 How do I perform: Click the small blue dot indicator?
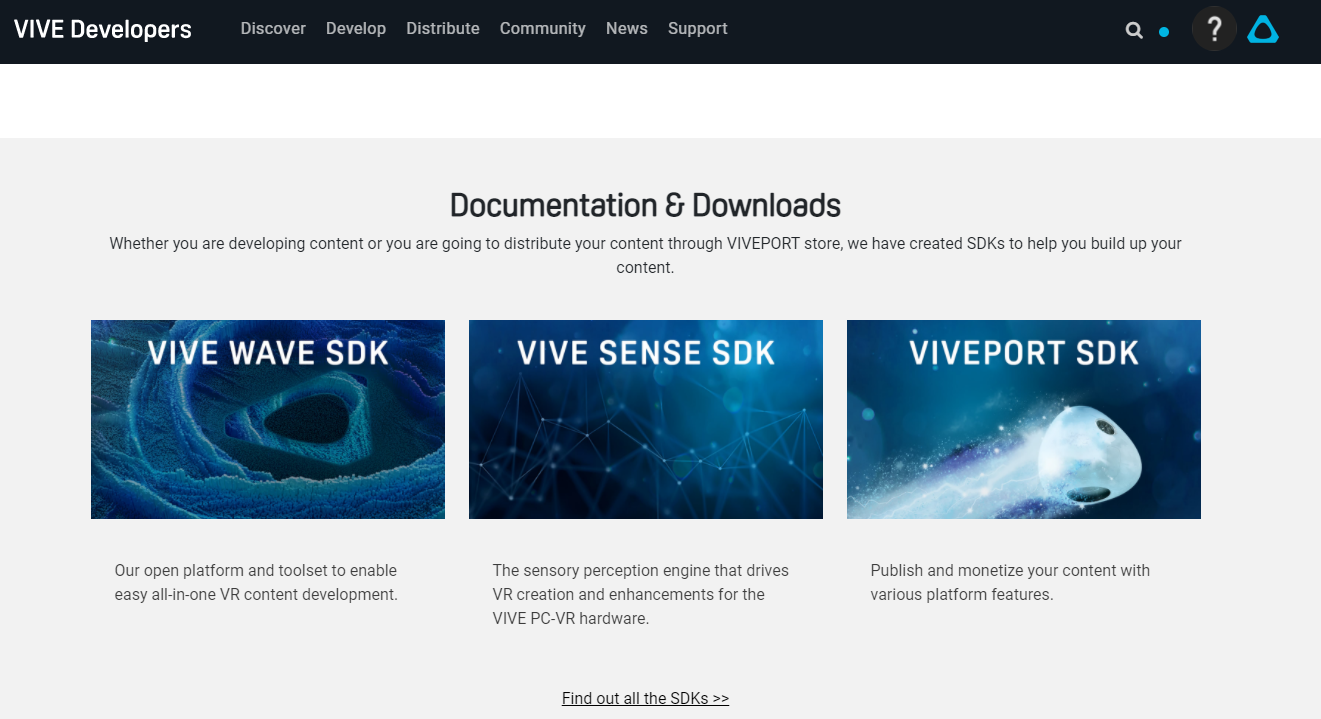(1164, 32)
